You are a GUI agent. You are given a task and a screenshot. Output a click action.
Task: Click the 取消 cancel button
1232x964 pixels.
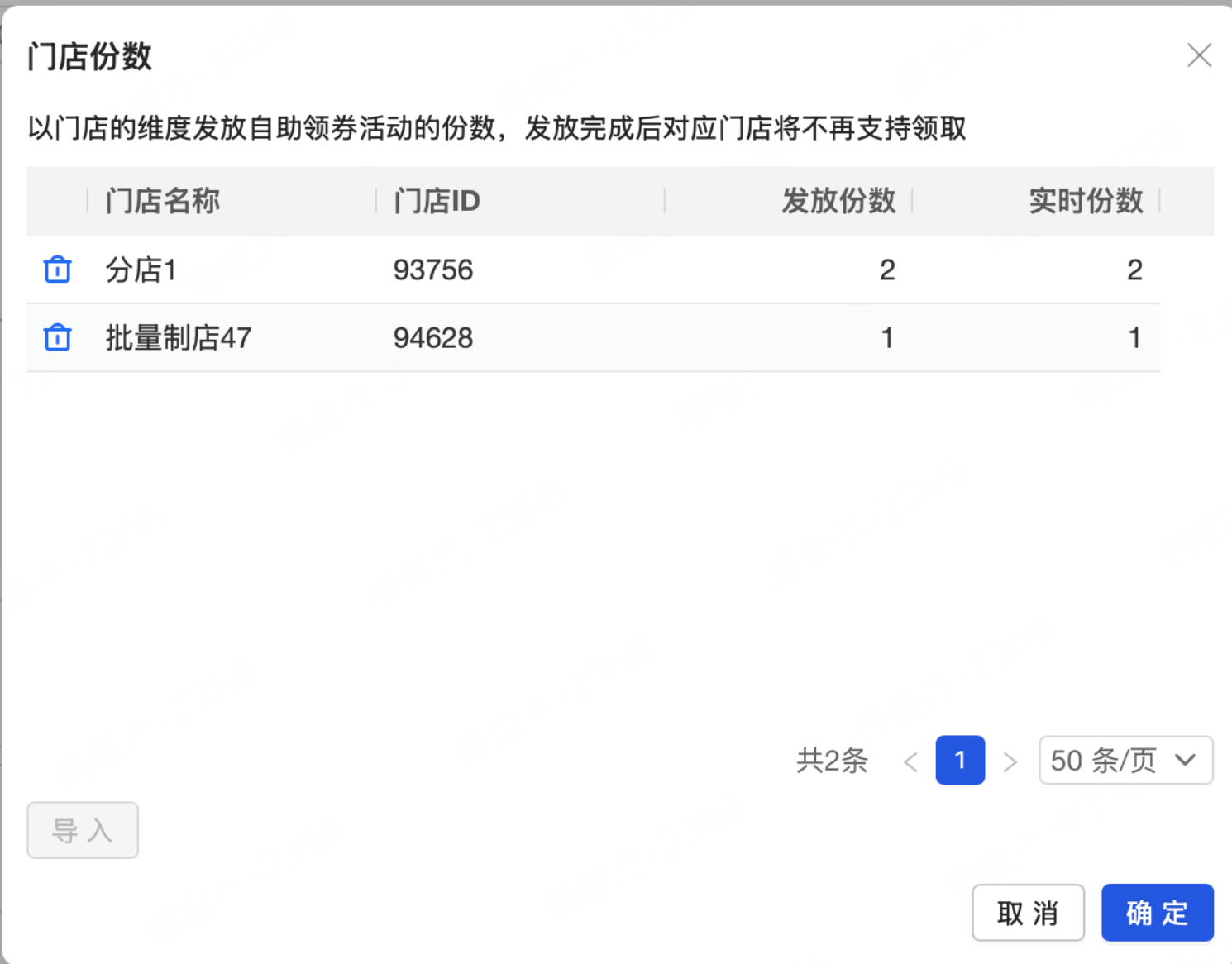[1028, 913]
